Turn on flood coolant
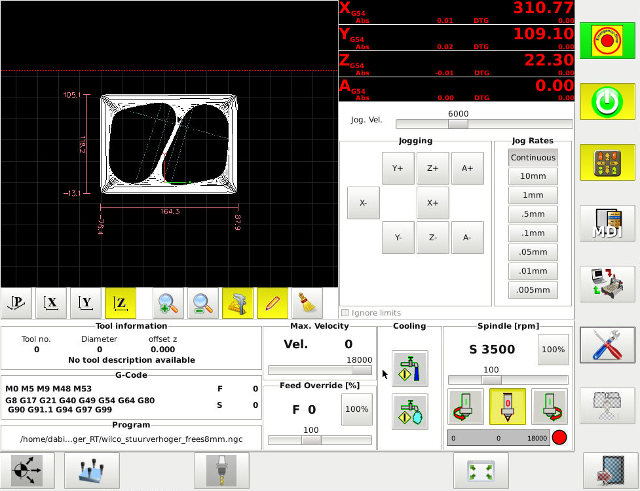The height and width of the screenshot is (491, 640). [x=409, y=368]
